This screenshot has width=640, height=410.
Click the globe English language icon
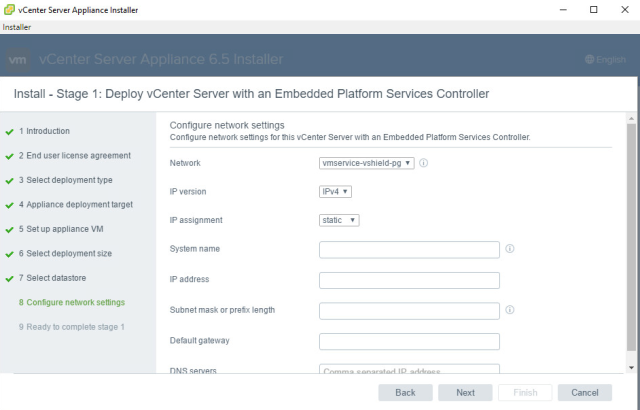tap(589, 60)
